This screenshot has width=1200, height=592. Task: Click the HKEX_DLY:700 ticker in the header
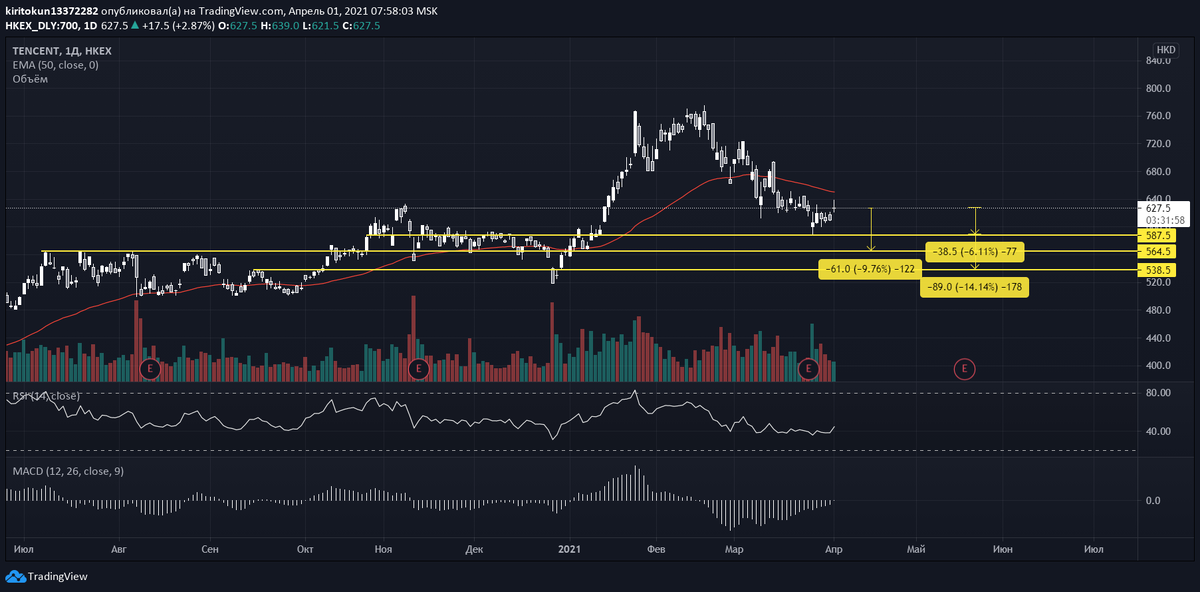(42, 25)
